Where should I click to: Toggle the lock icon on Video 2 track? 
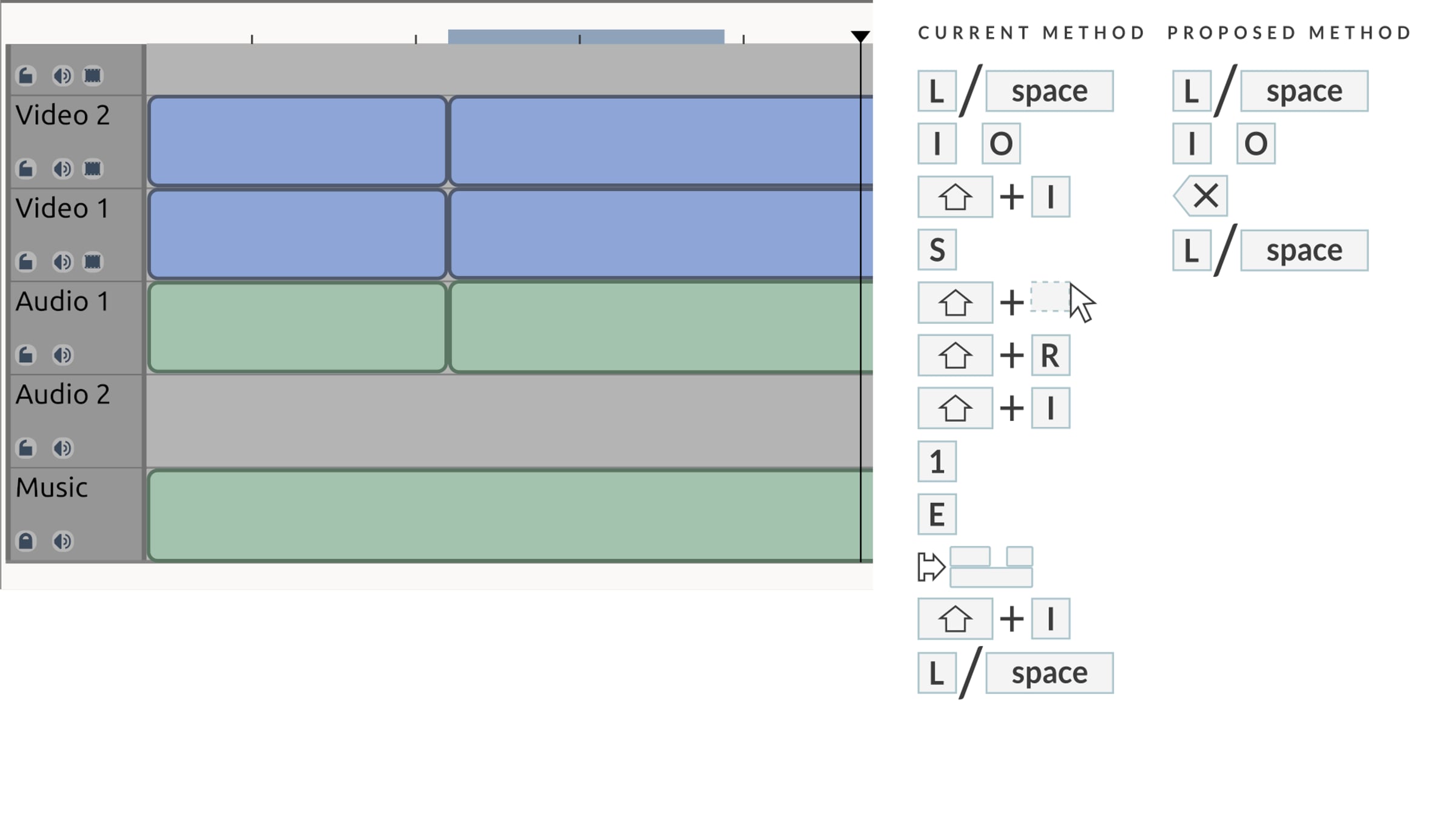pyautogui.click(x=26, y=169)
